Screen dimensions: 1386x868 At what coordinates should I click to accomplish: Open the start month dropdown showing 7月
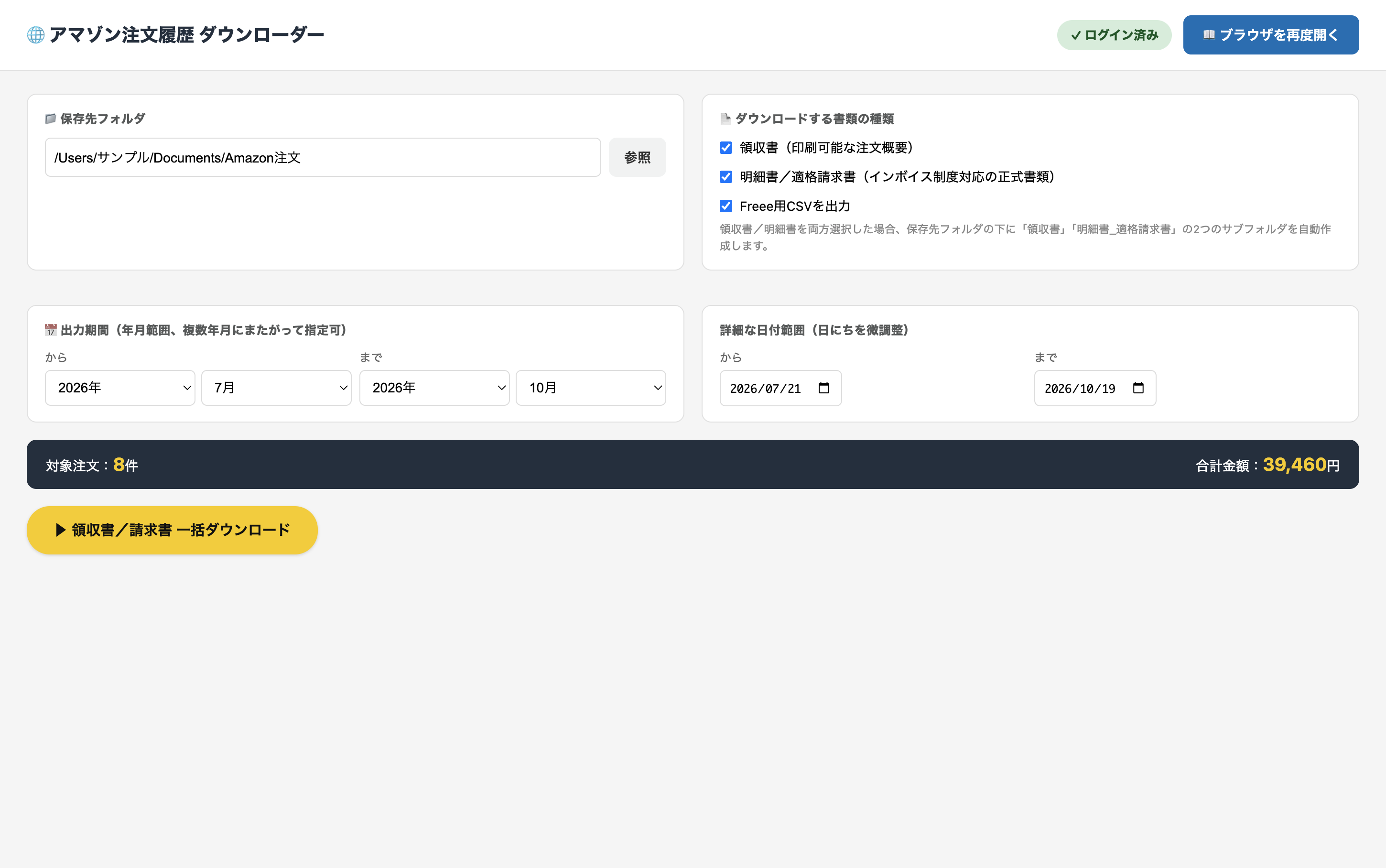(x=276, y=388)
